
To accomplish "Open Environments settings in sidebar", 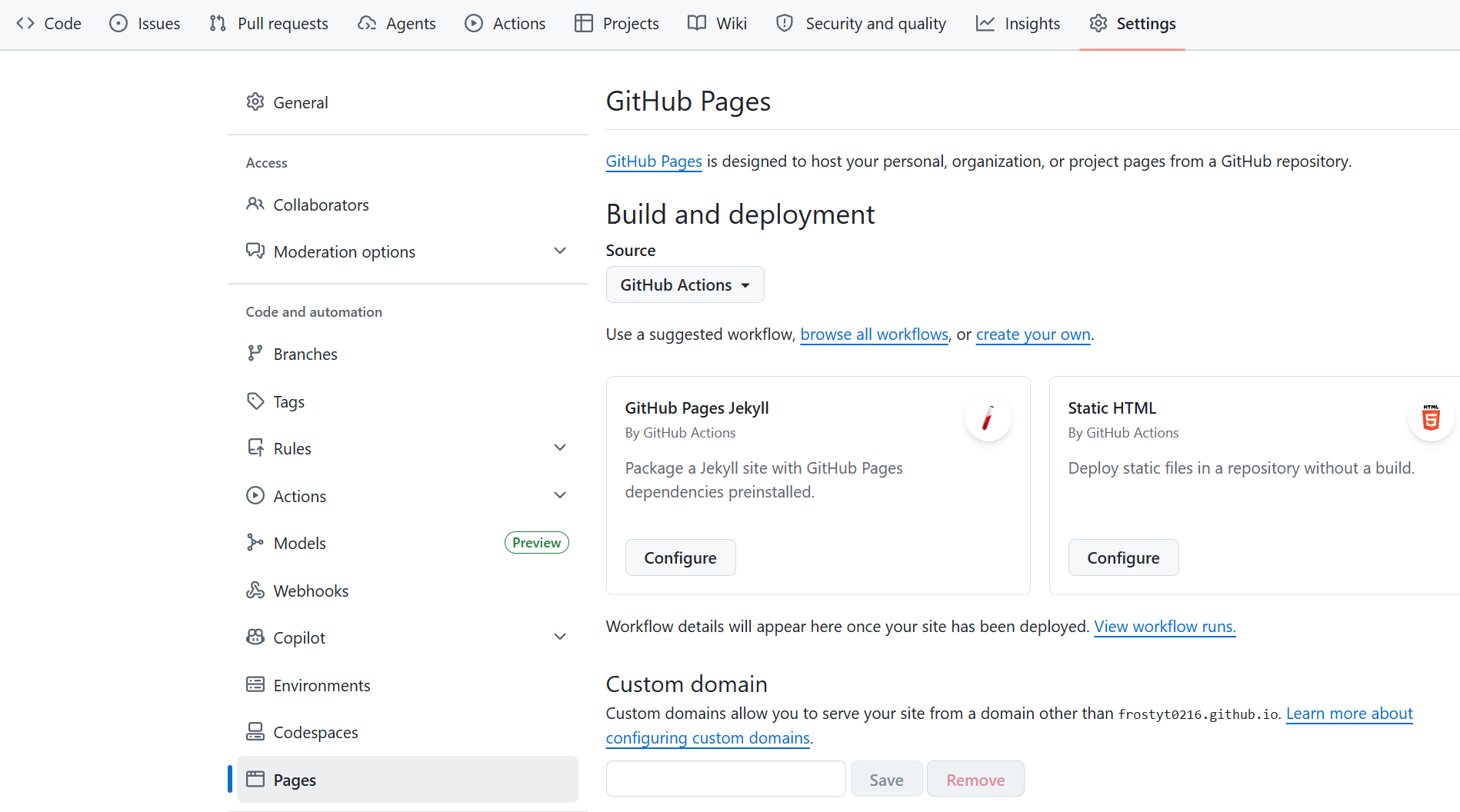I will click(x=408, y=684).
